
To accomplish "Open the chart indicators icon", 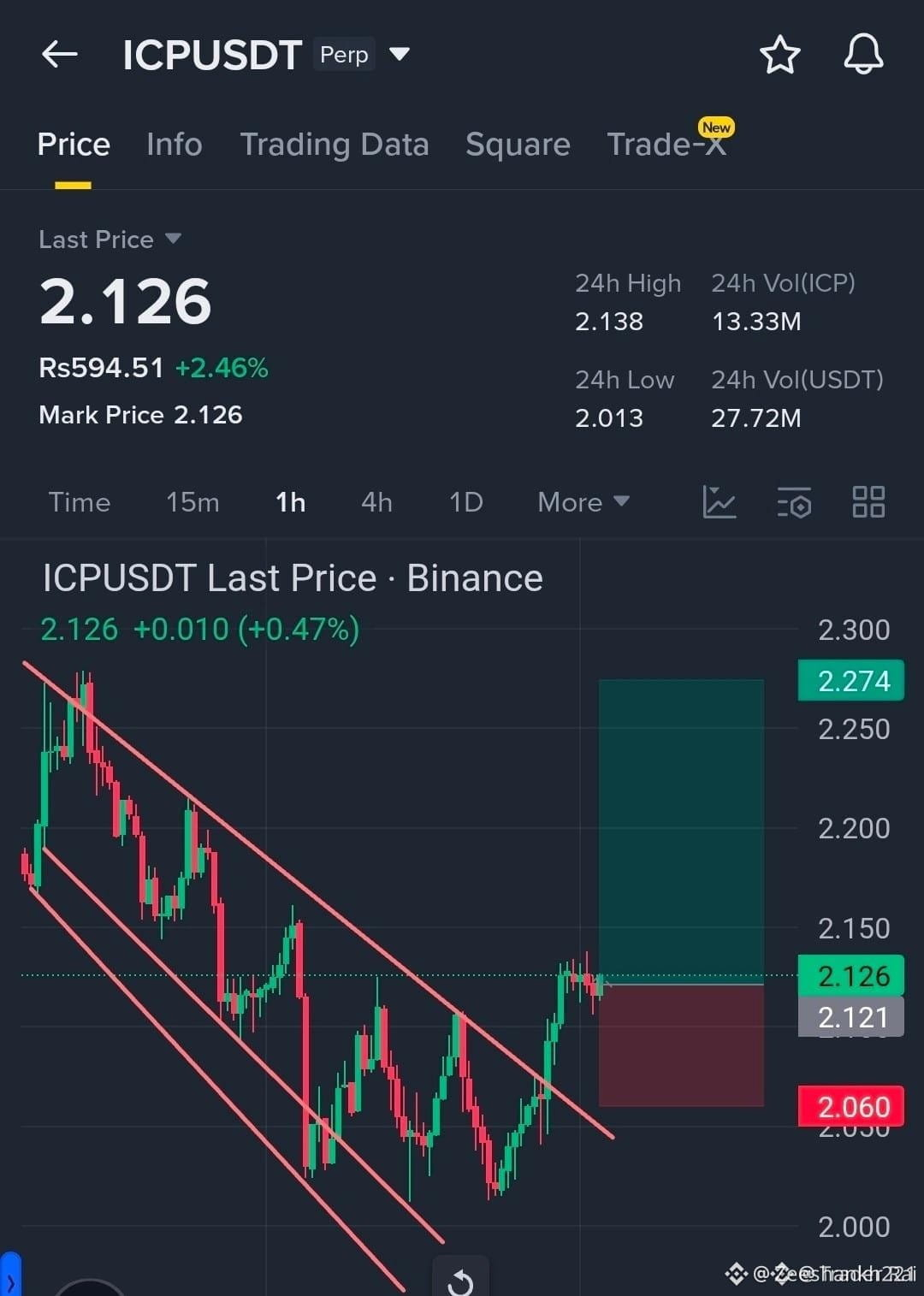I will 719,502.
